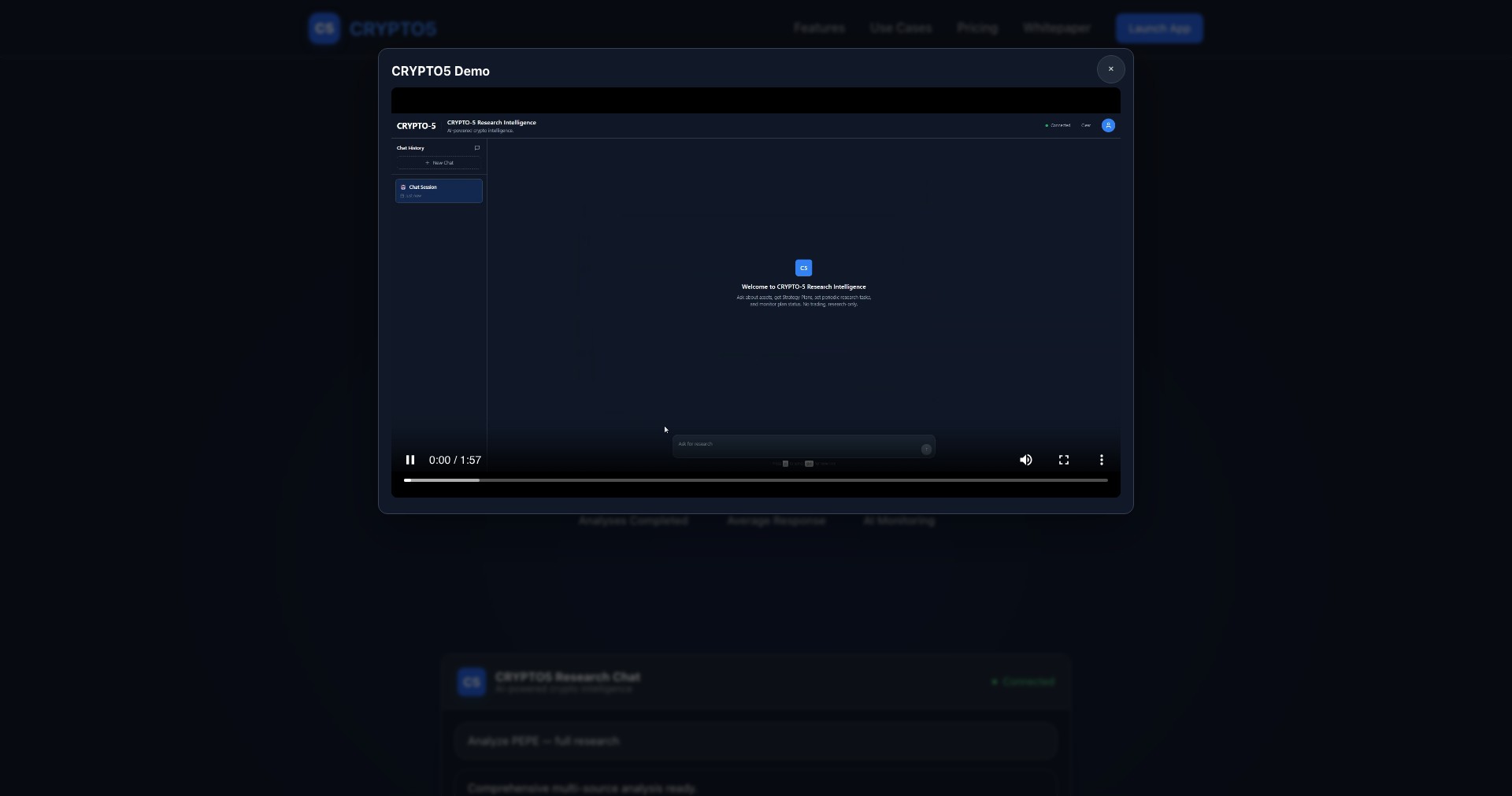Click the Analyze PEPE — full research message
This screenshot has width=1512, height=796.
[756, 741]
